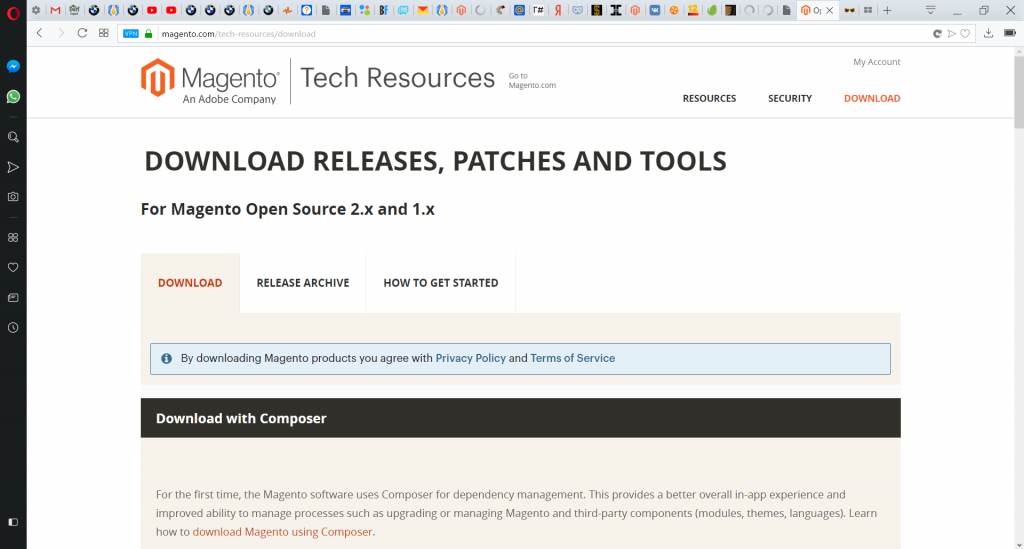Open My Account link
This screenshot has height=549, width=1024.
[876, 62]
